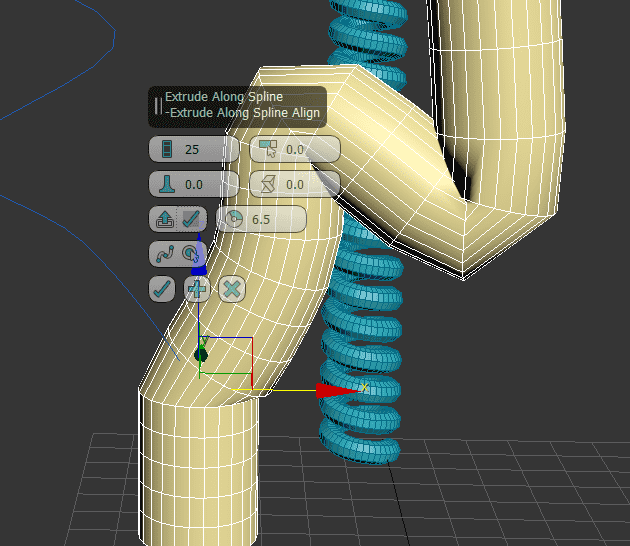Click the "Extrude Along Spline" caddy title
This screenshot has height=546, width=630.
[x=224, y=97]
